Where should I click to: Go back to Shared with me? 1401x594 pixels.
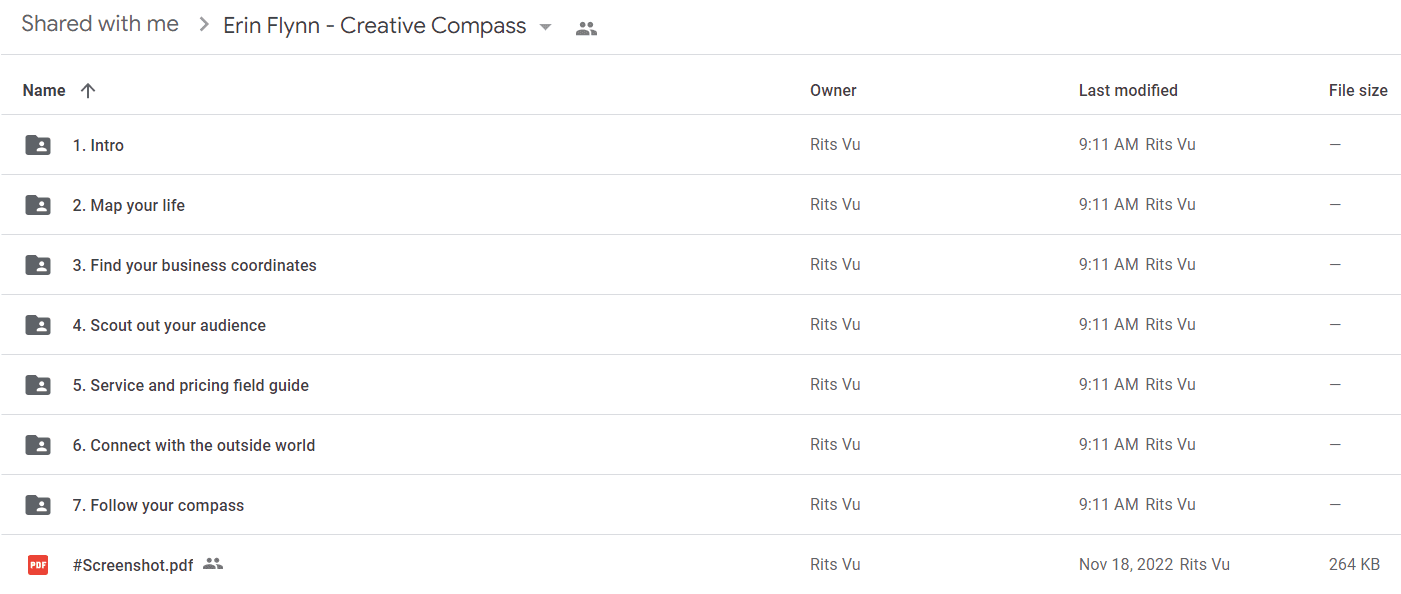pos(100,24)
